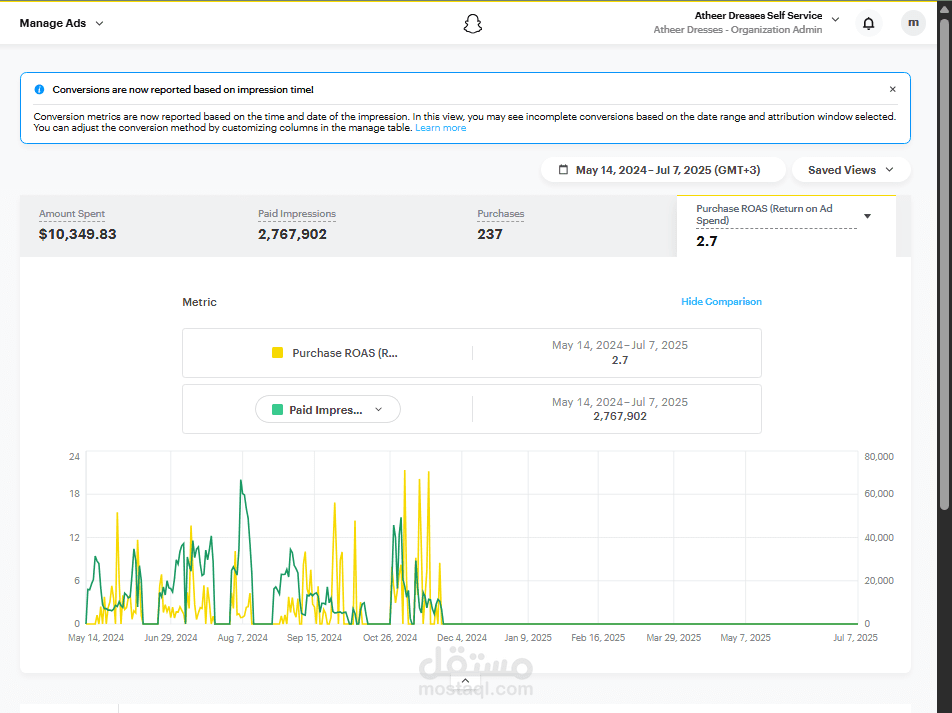Click the 'Dec 4, 2024' axis label
The width and height of the screenshot is (952, 713).
tap(461, 638)
